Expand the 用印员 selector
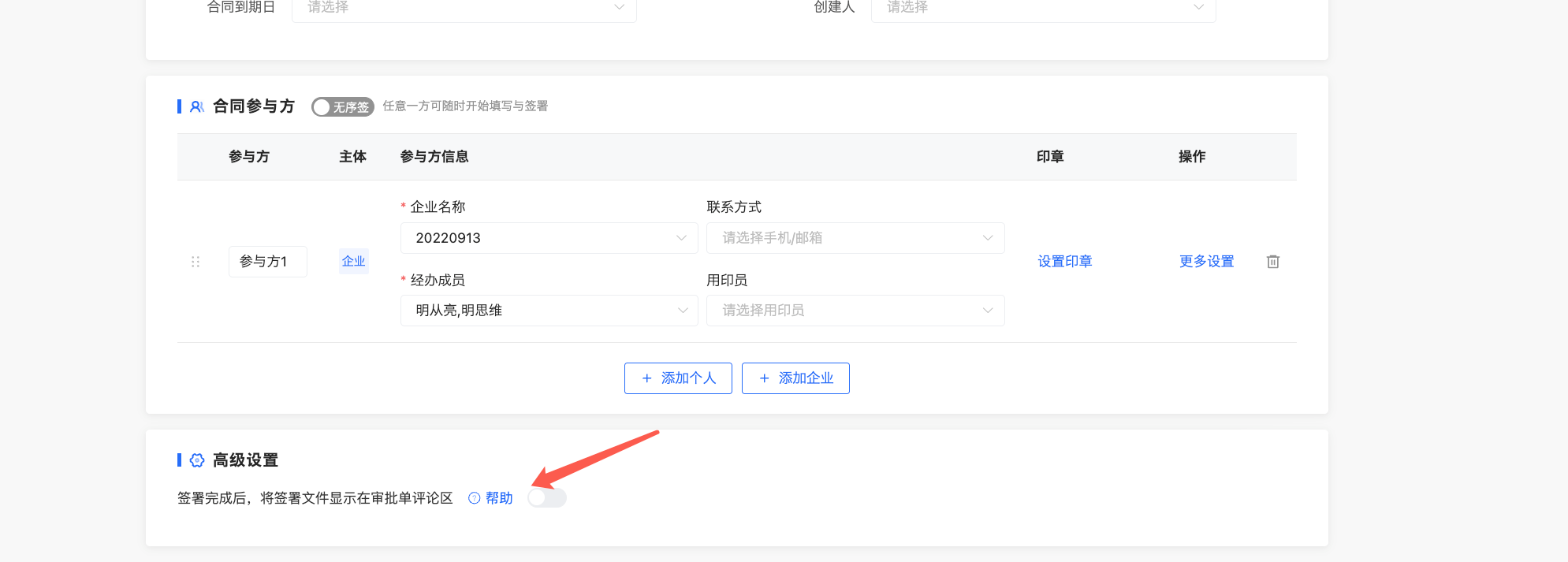This screenshot has width=1568, height=562. point(855,311)
